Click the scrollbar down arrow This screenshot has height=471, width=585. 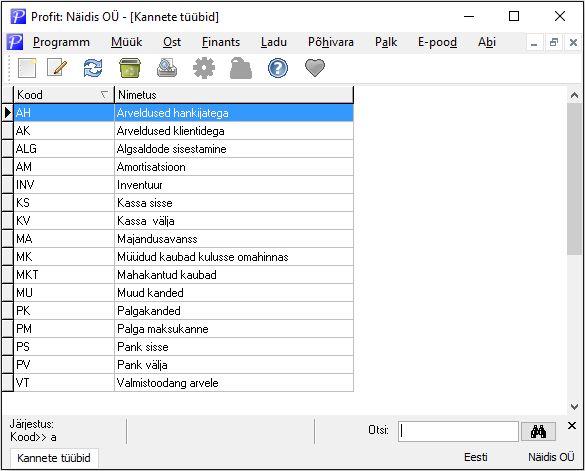click(x=574, y=406)
